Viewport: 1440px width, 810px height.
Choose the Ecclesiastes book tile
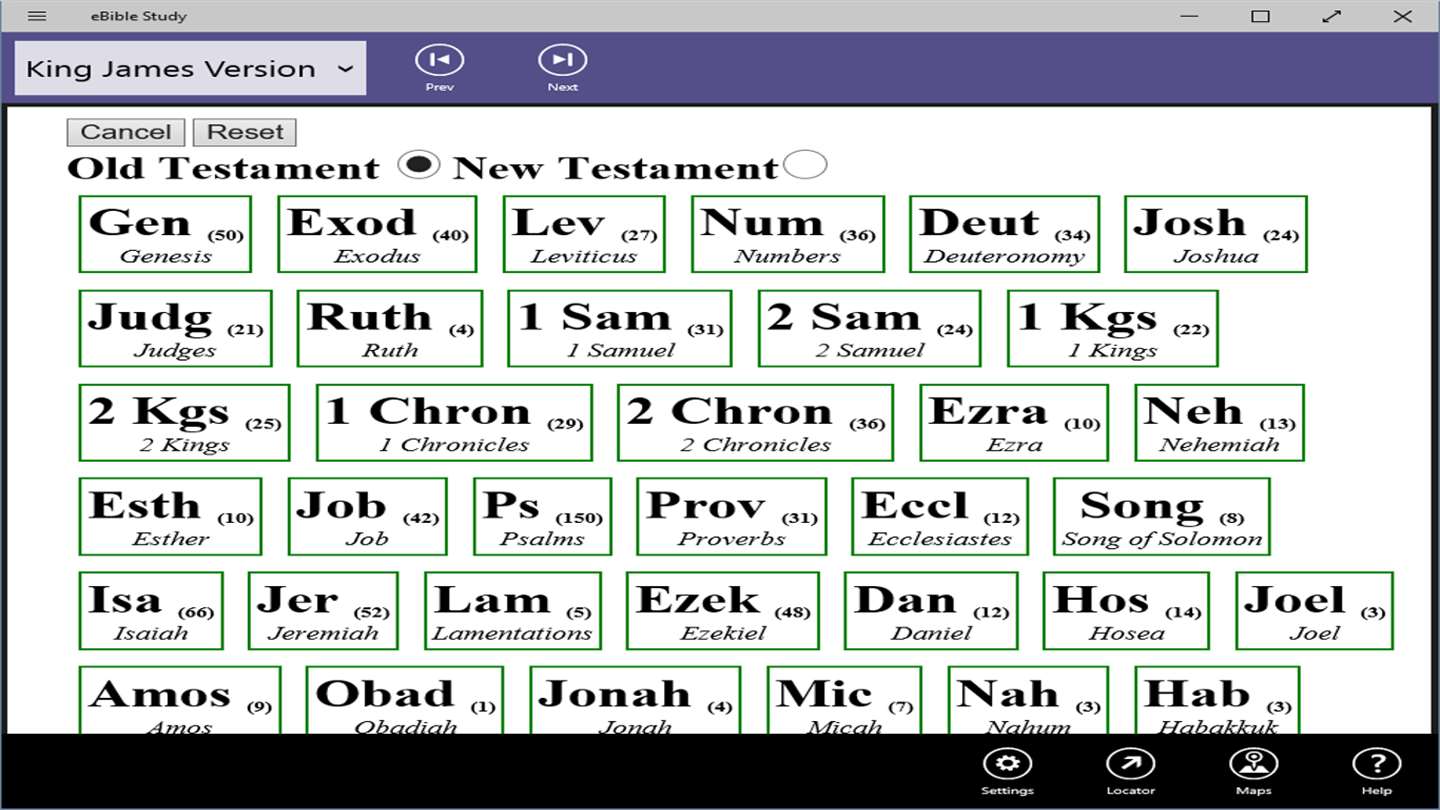pos(940,516)
